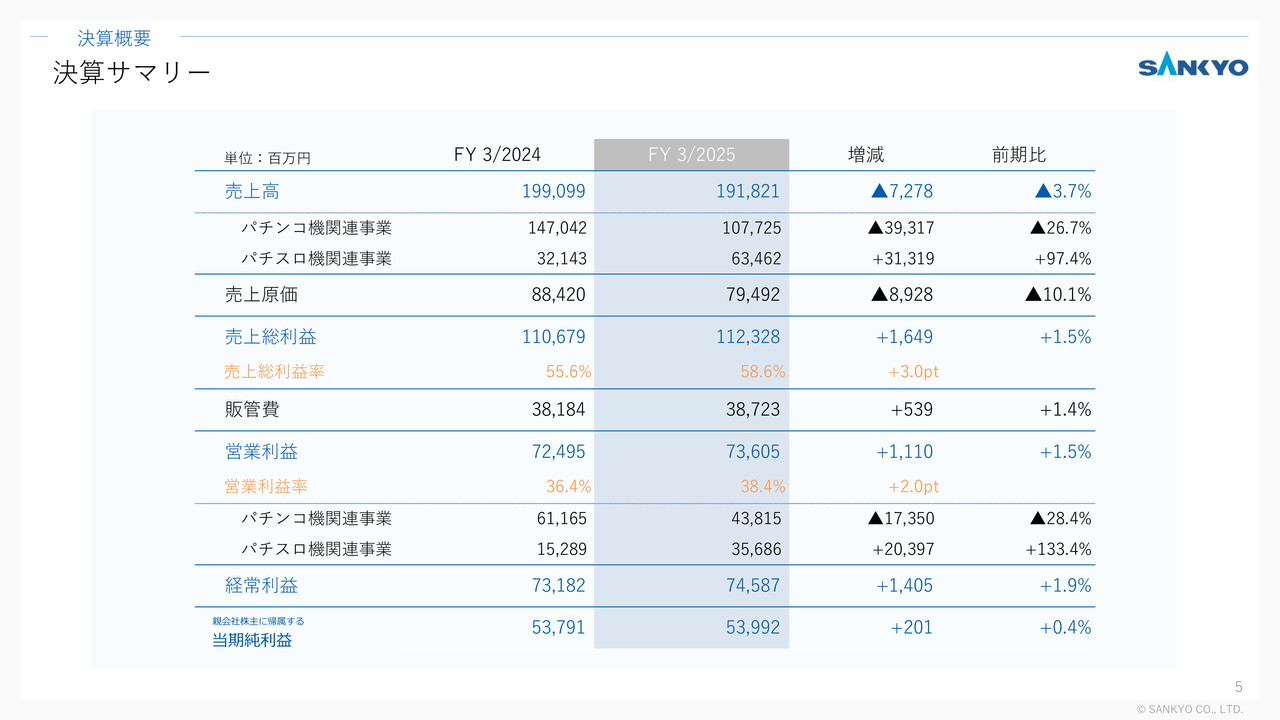Screen dimensions: 1280x720
Task: Click the © SANKYO CO., LTD. copyright text
Action: click(x=1190, y=709)
